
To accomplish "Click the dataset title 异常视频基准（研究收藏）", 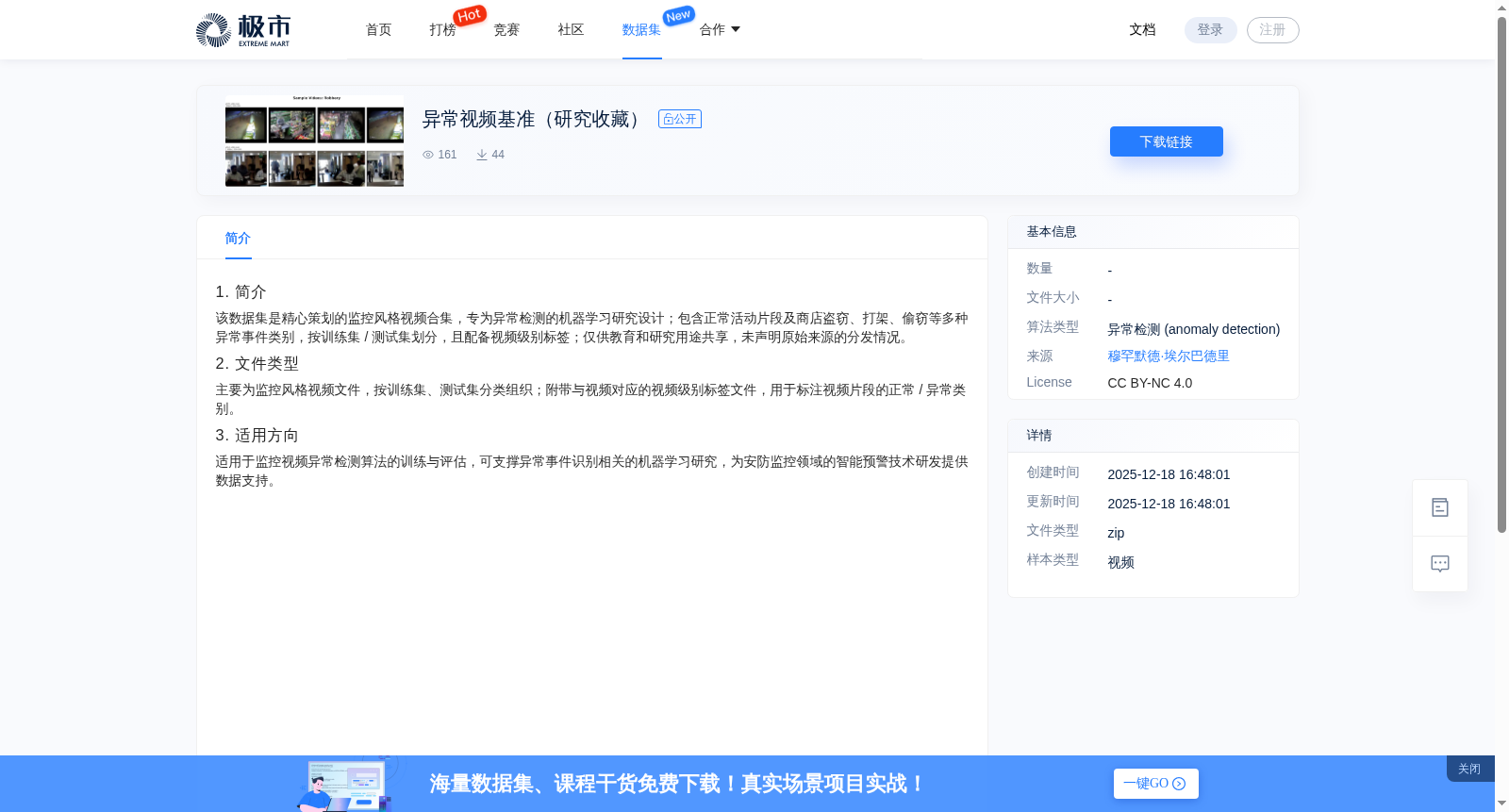I will click(535, 119).
